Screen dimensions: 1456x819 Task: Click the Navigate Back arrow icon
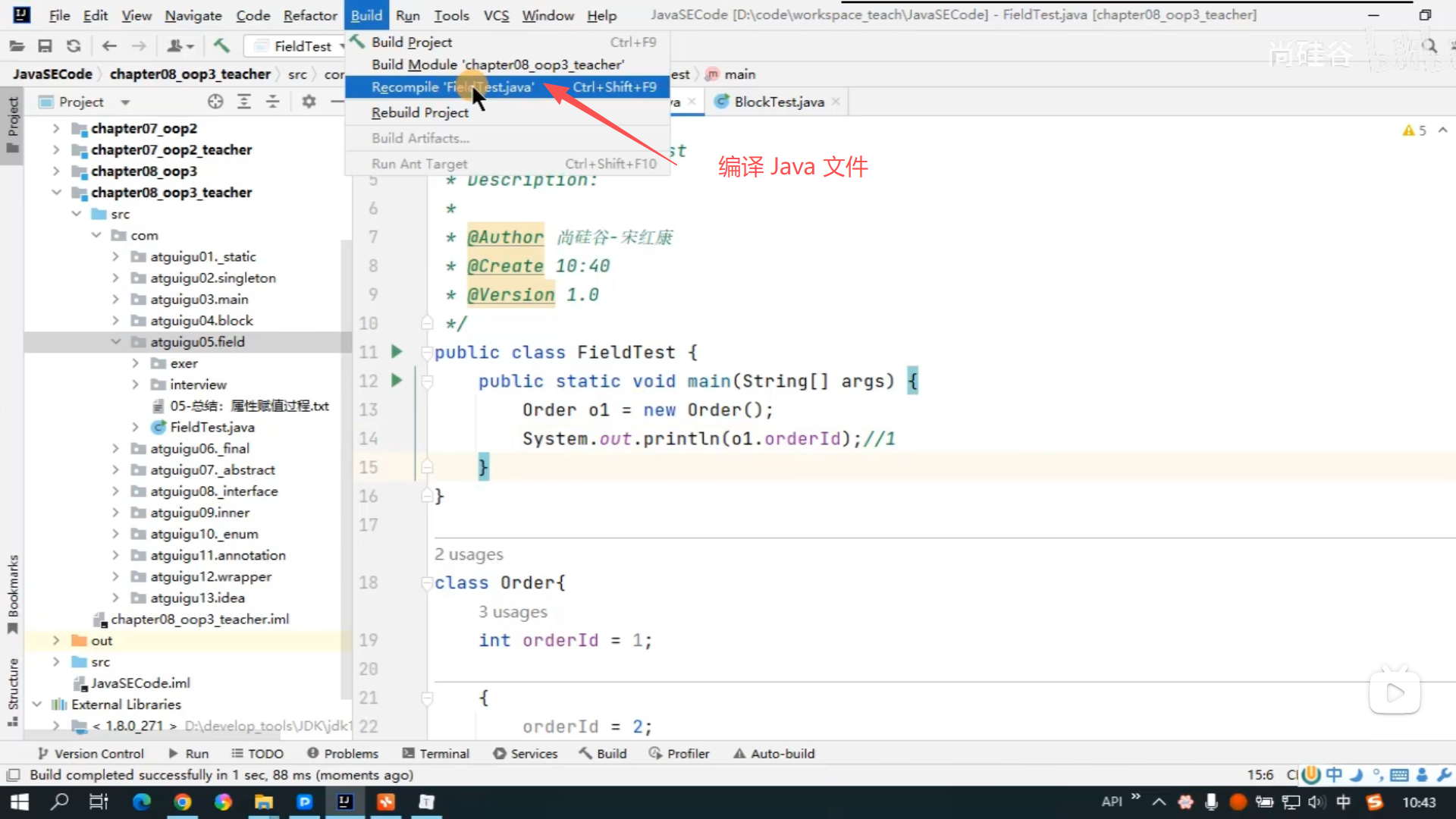pyautogui.click(x=109, y=46)
